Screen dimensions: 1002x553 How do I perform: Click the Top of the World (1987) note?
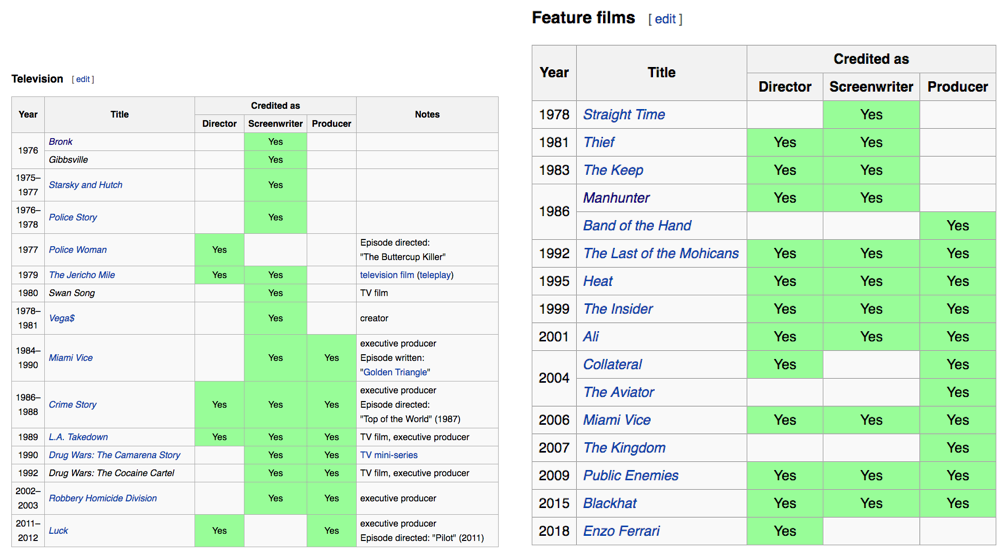[410, 419]
